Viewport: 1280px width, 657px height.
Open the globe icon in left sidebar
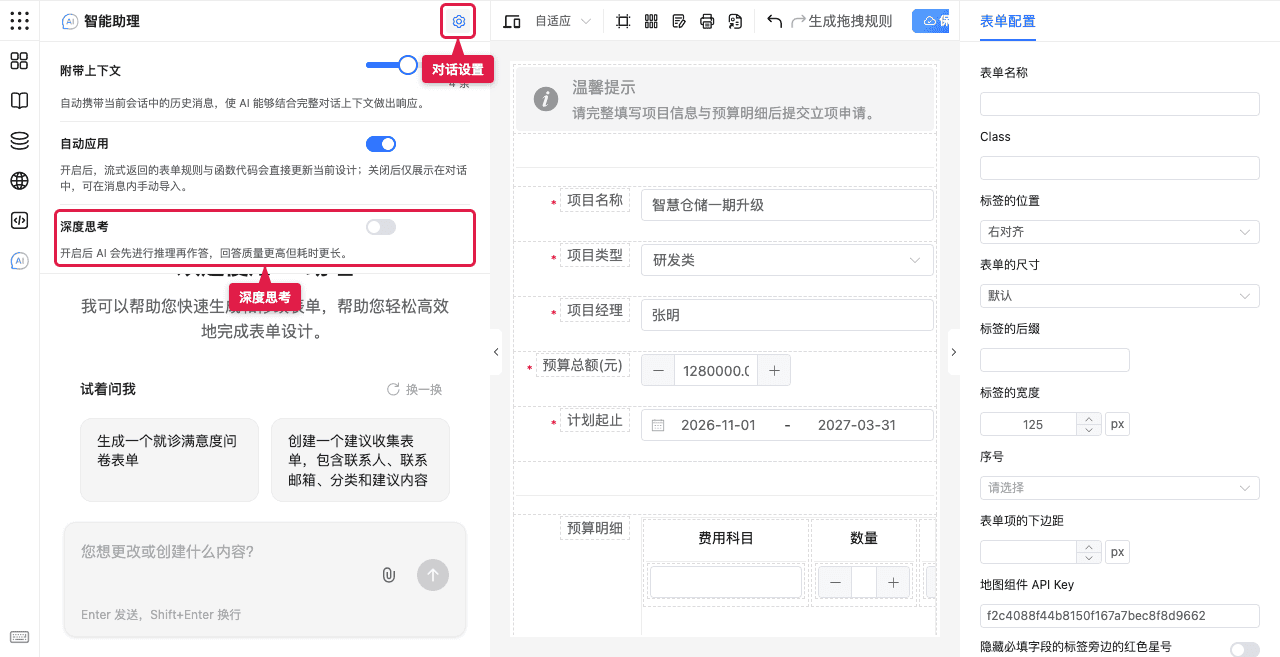19,181
